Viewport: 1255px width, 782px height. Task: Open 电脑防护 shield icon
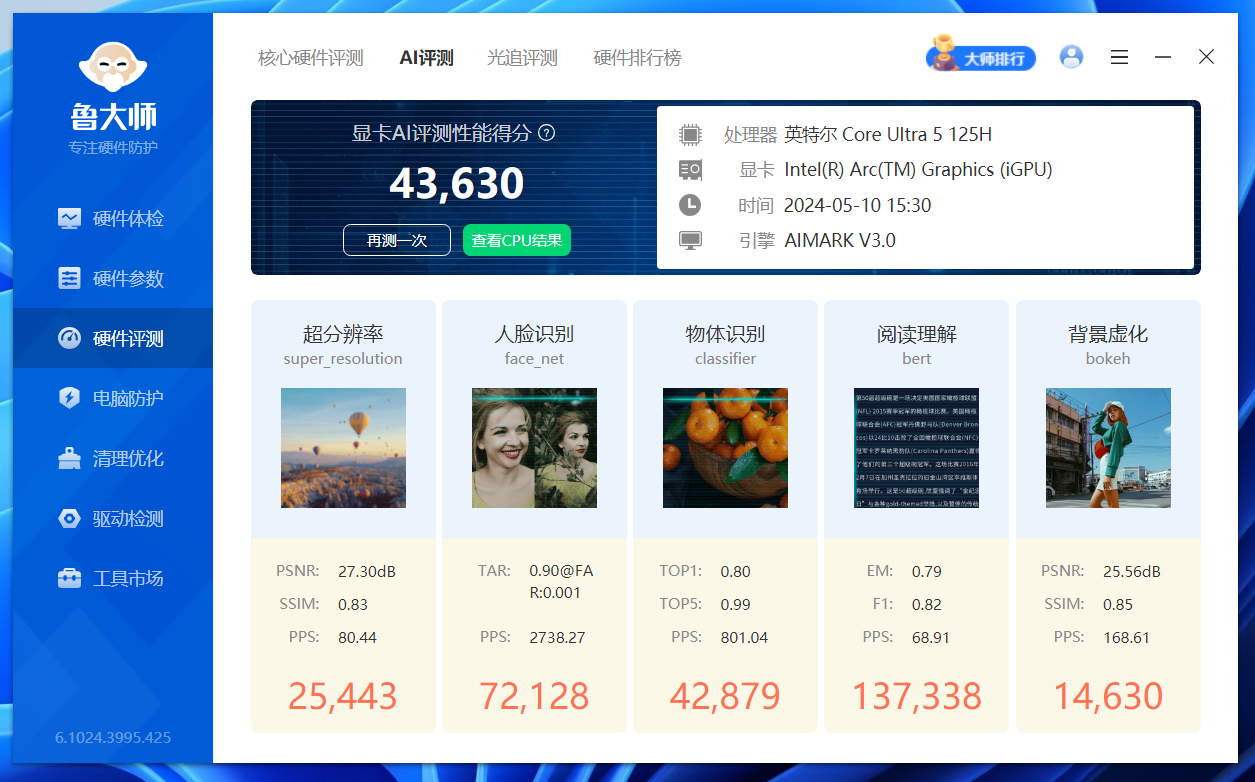click(x=69, y=398)
